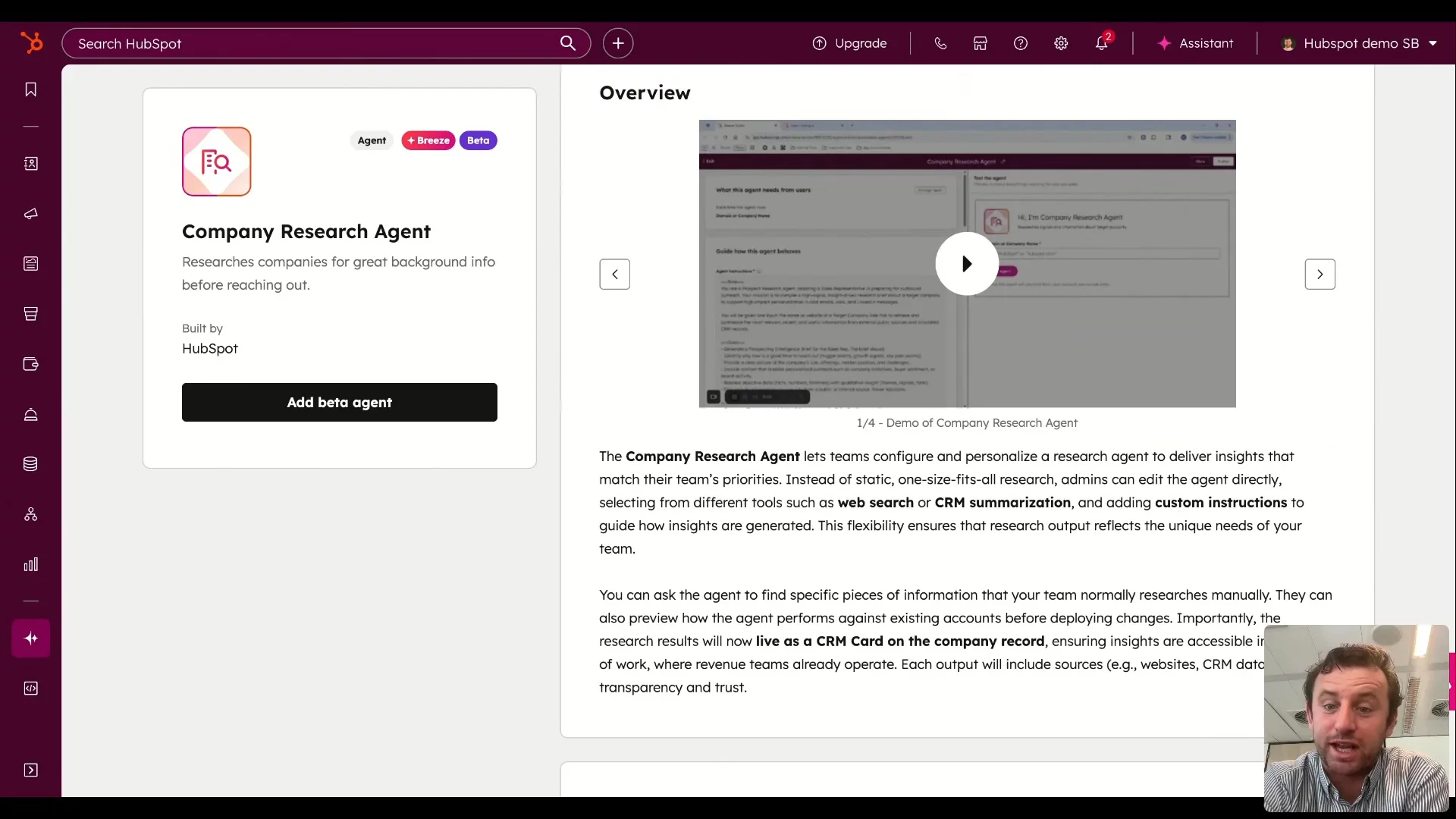Screen dimensions: 1456x819
Task: Open the Bookmarks icon in sidebar
Action: (x=30, y=89)
